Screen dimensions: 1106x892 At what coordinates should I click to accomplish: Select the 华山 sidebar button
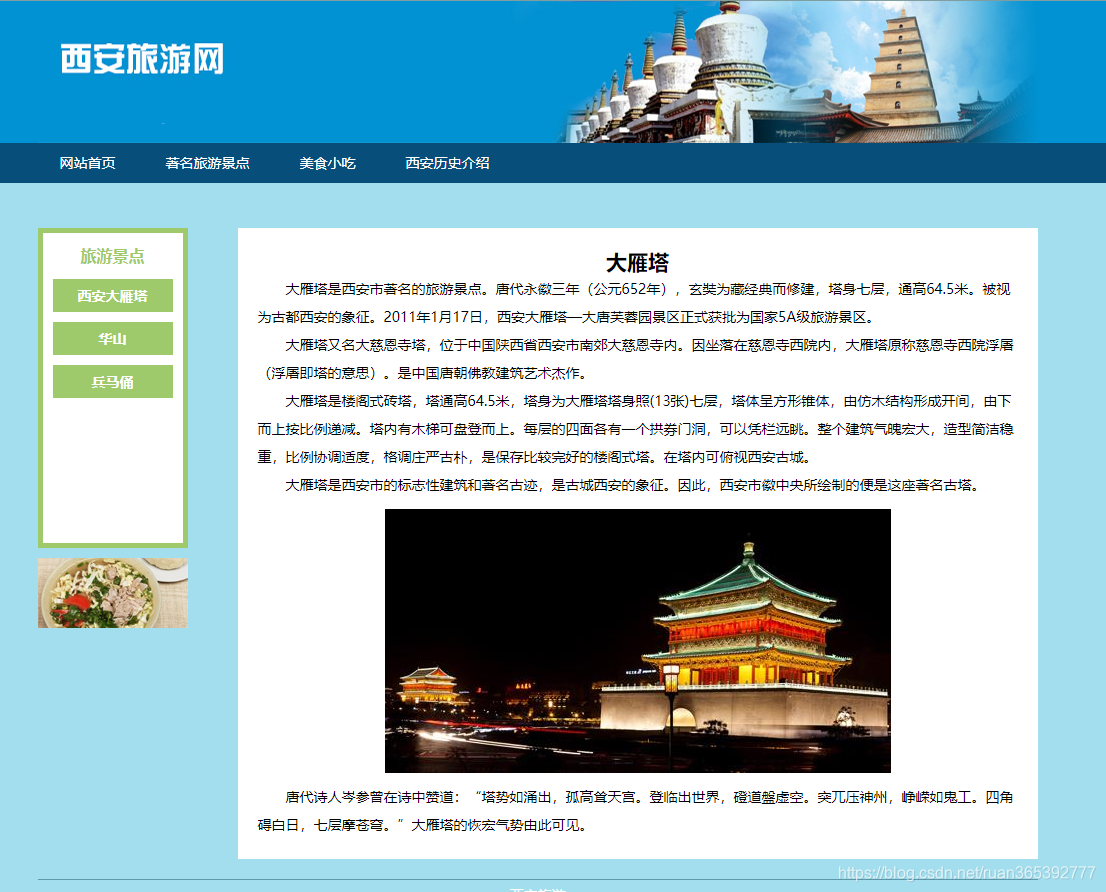tap(112, 338)
